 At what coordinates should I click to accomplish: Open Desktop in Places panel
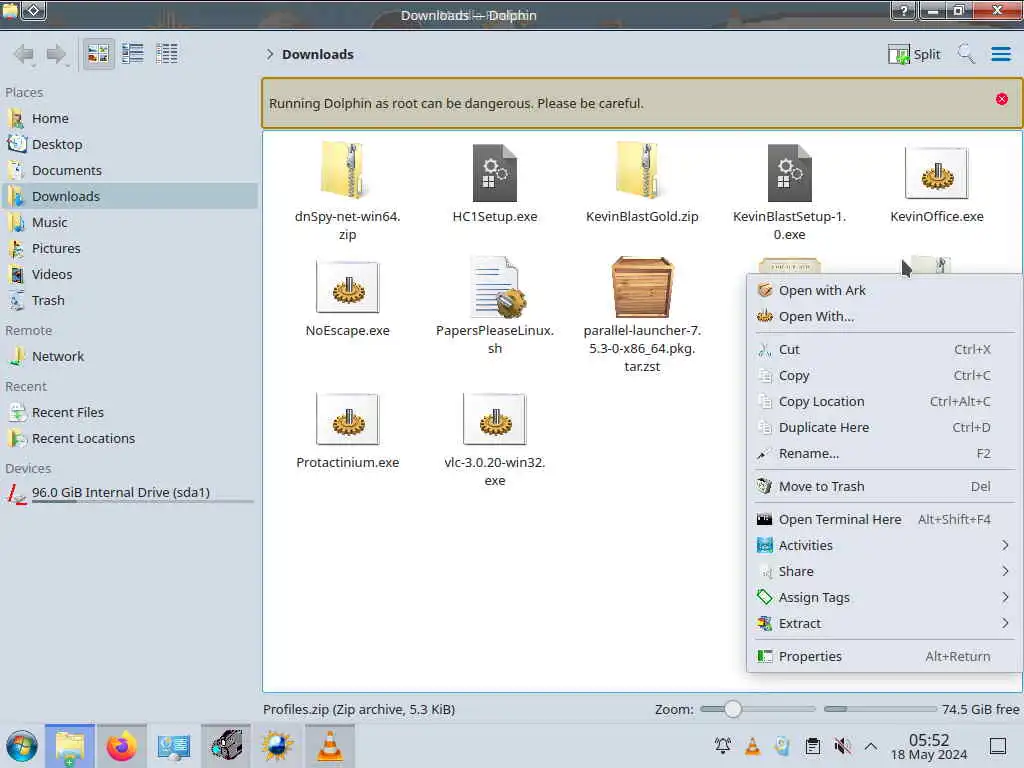click(x=129, y=144)
